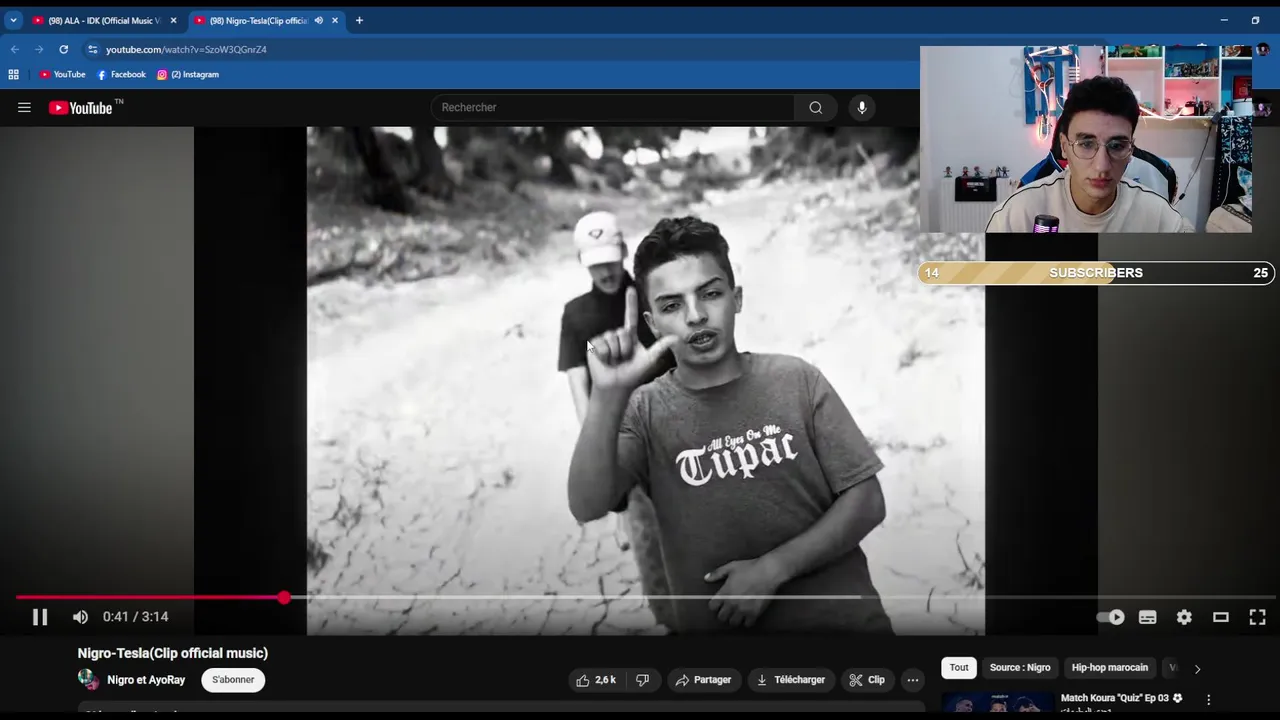Open options for Match Koura video

tap(1208, 699)
